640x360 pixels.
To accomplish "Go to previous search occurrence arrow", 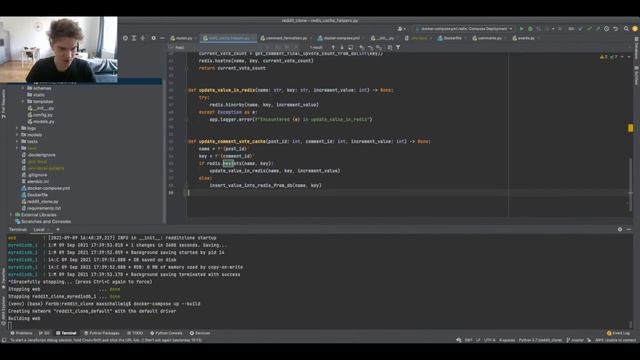I will pyautogui.click(x=333, y=47).
